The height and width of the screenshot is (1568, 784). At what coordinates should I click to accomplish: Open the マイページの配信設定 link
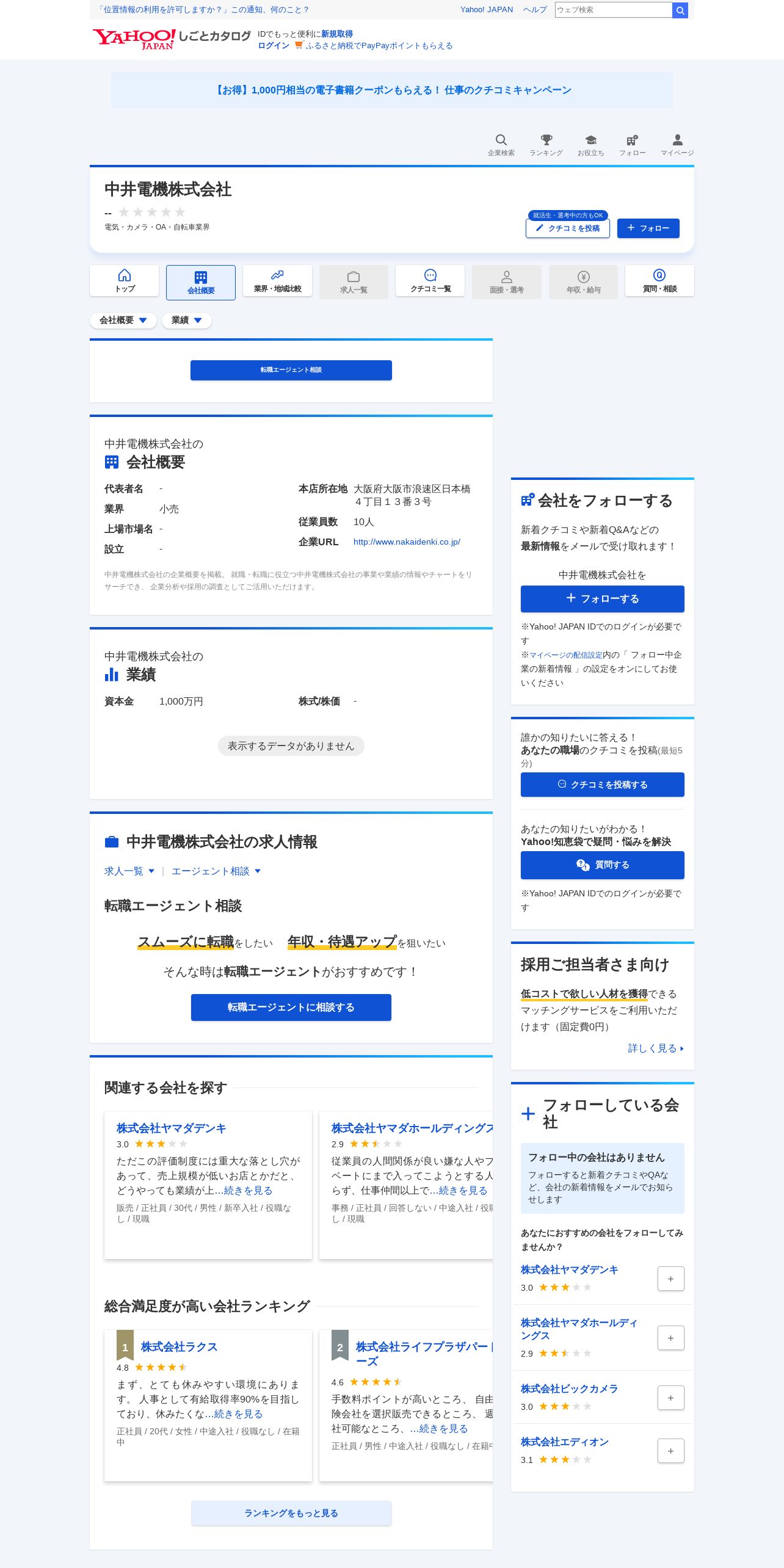566,655
